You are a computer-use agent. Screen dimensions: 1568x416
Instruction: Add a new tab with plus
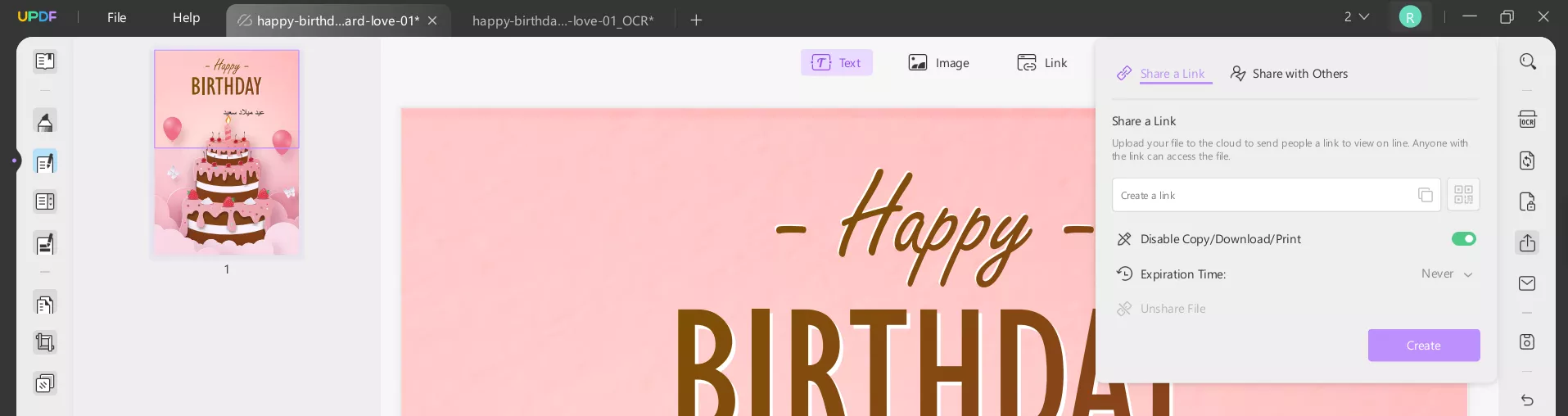click(x=696, y=20)
